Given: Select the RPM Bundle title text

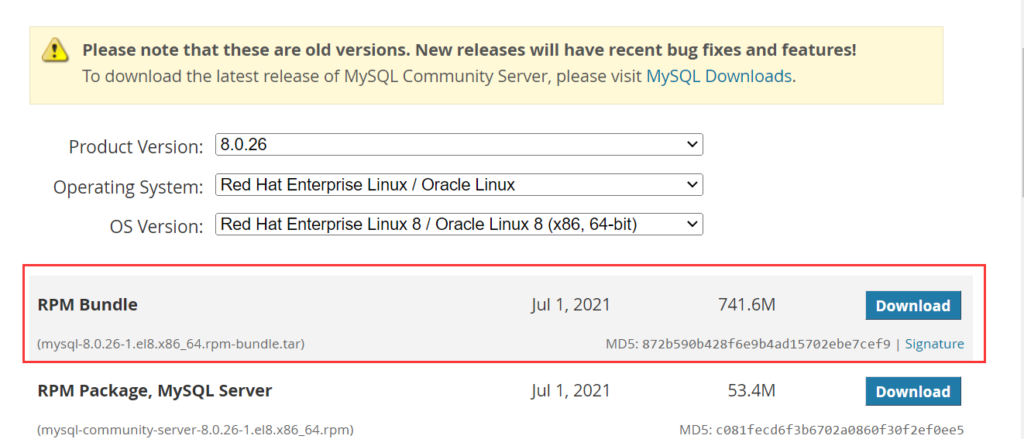Looking at the screenshot, I should [x=88, y=304].
